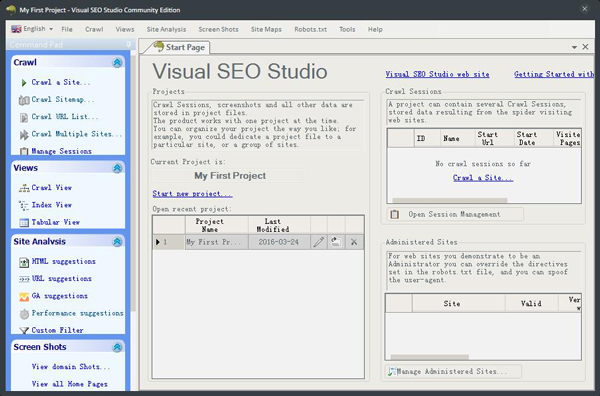Sort by Project Name column header
The height and width of the screenshot is (396, 600).
[217, 225]
